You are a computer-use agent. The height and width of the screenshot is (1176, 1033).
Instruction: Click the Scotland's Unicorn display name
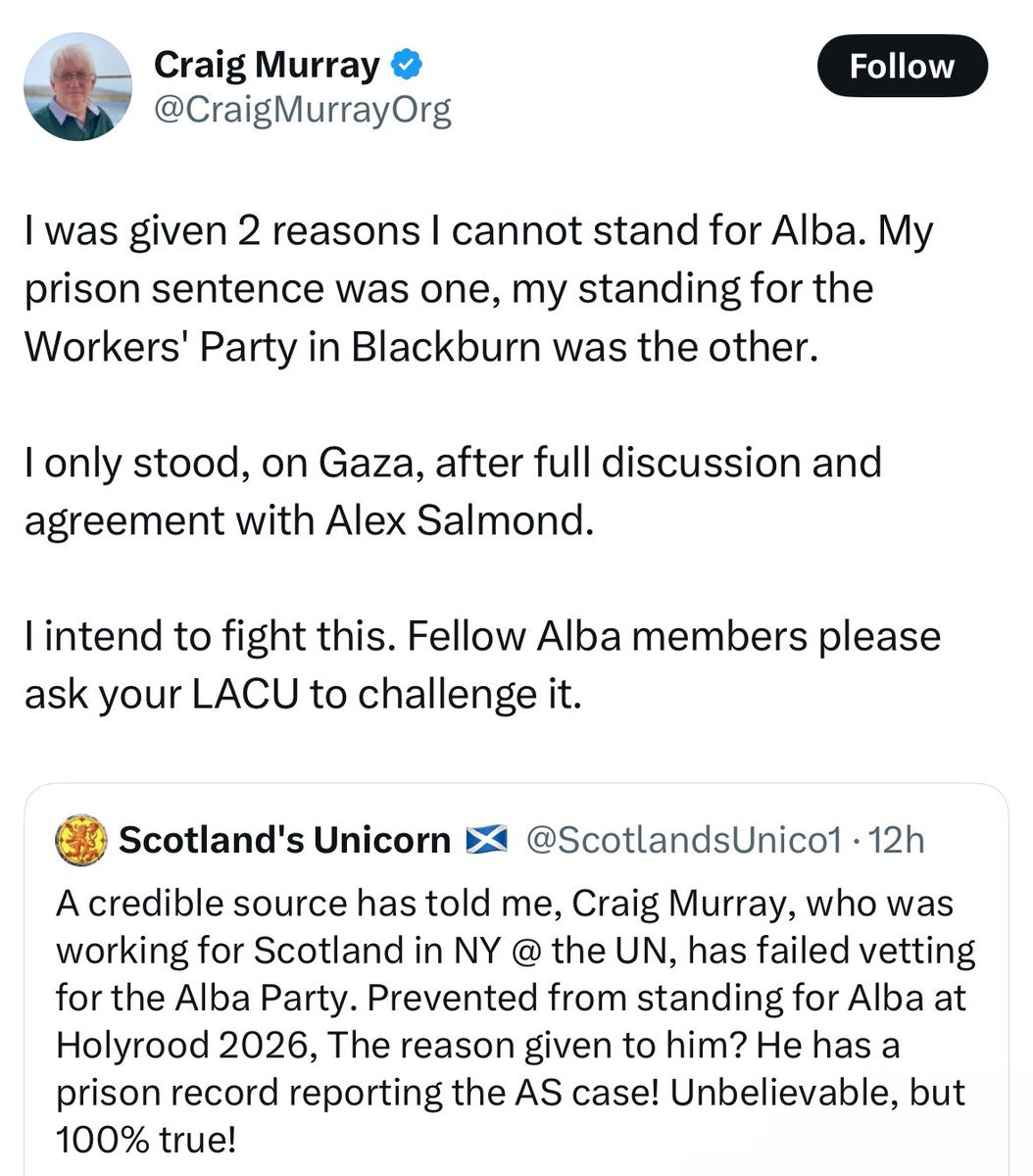pos(284,841)
